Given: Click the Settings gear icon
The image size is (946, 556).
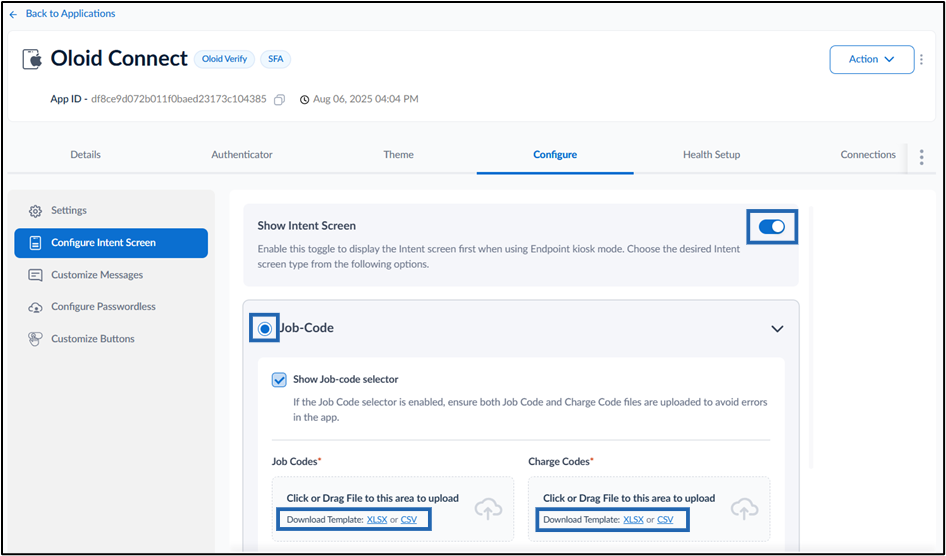Looking at the screenshot, I should pyautogui.click(x=36, y=211).
